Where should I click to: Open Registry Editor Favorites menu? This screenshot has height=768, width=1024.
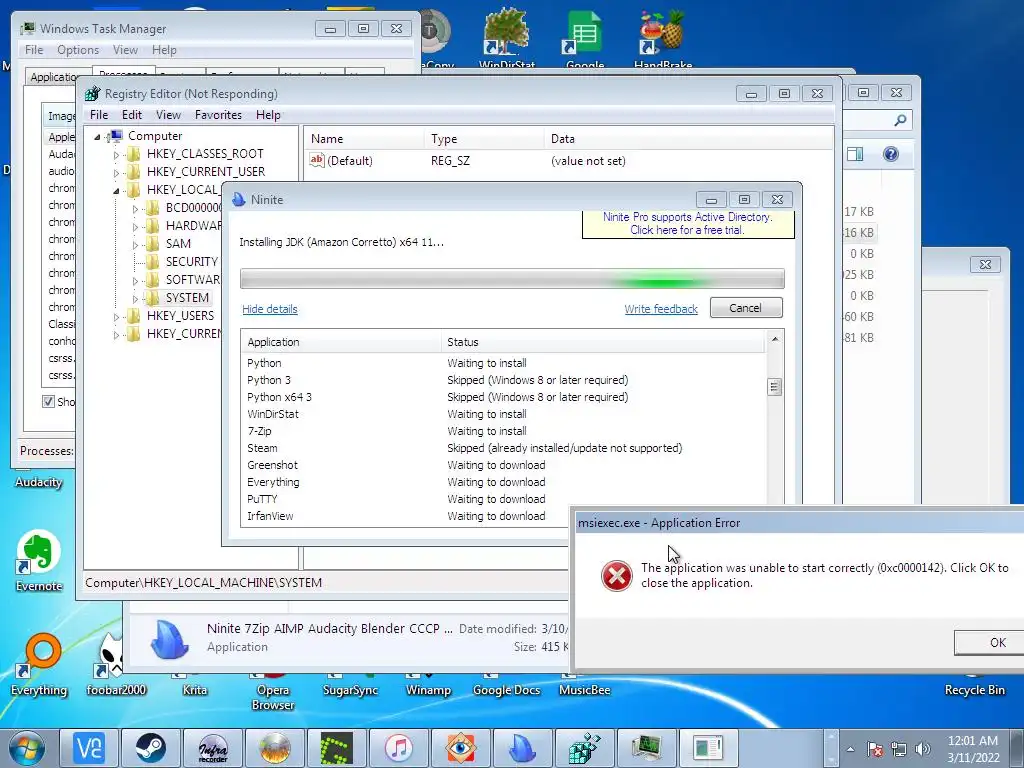tap(218, 115)
